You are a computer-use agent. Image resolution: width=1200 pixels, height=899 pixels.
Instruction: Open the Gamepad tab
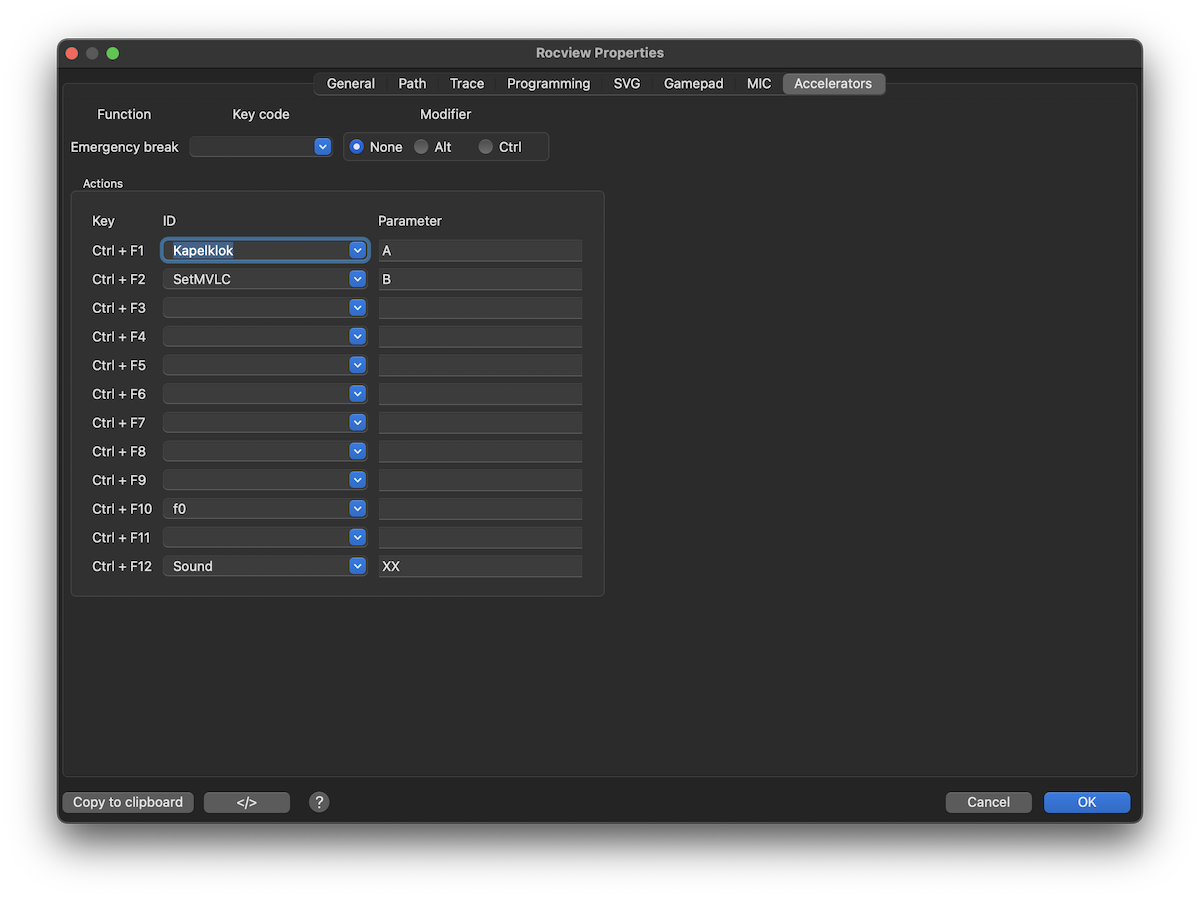point(693,84)
